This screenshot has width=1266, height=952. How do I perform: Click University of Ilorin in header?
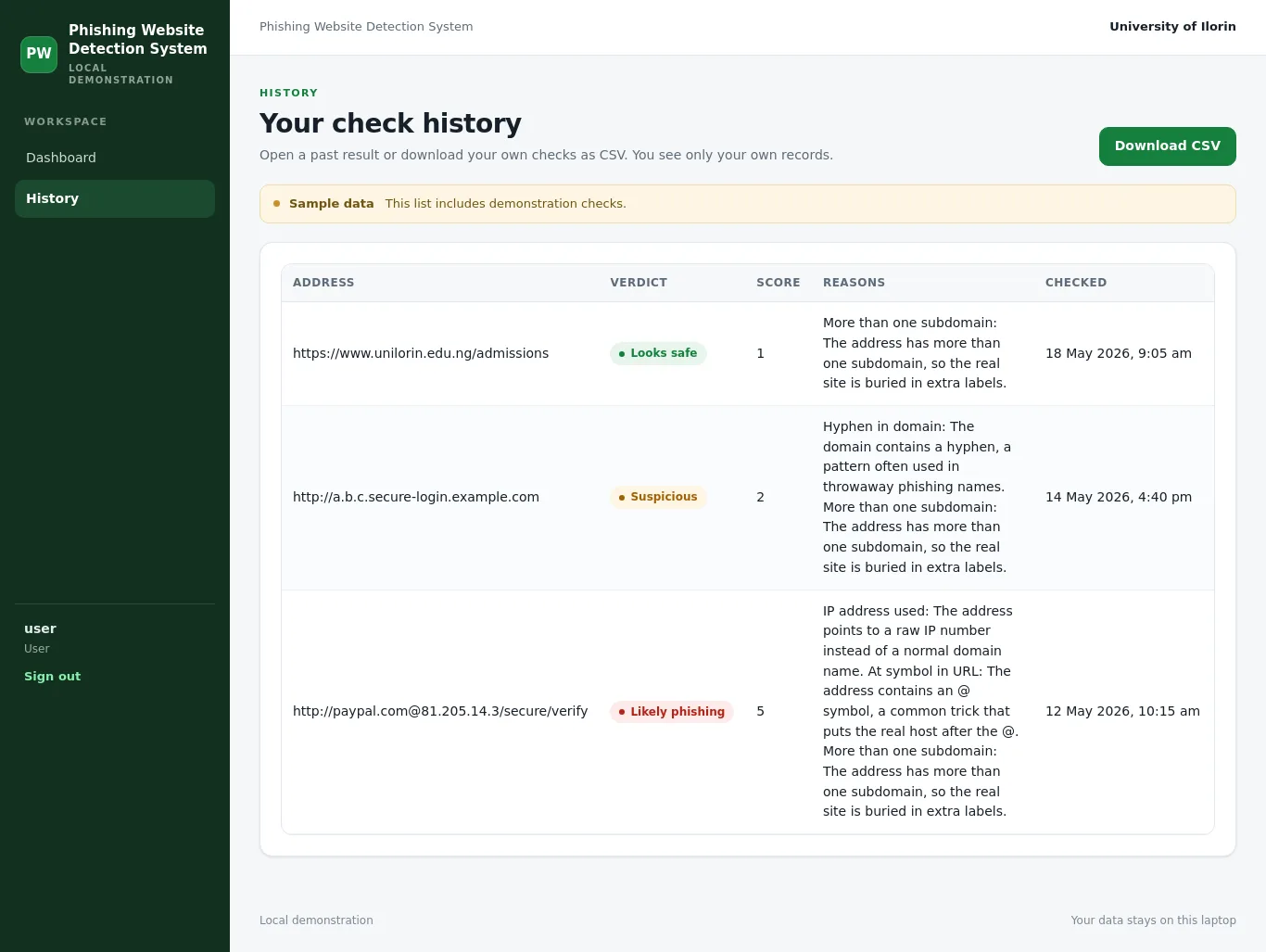1172,27
